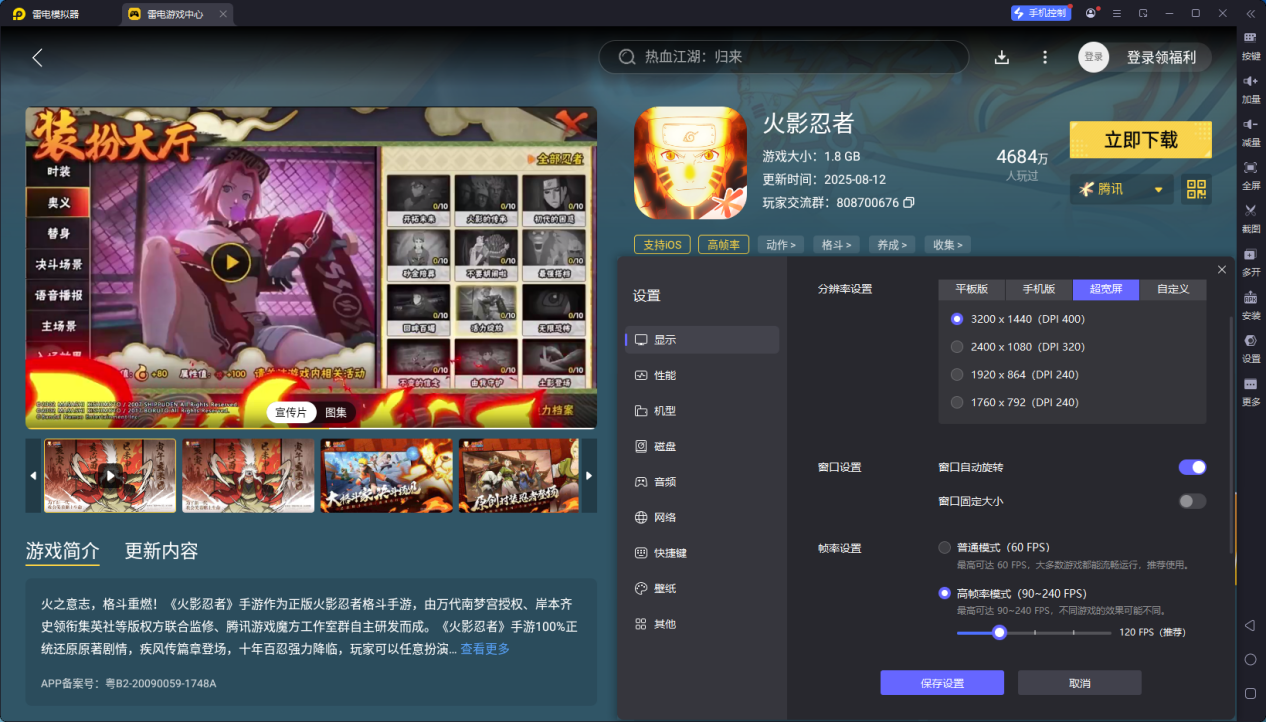Switch to the 平板版 resolution tab
The width and height of the screenshot is (1266, 722).
(972, 289)
